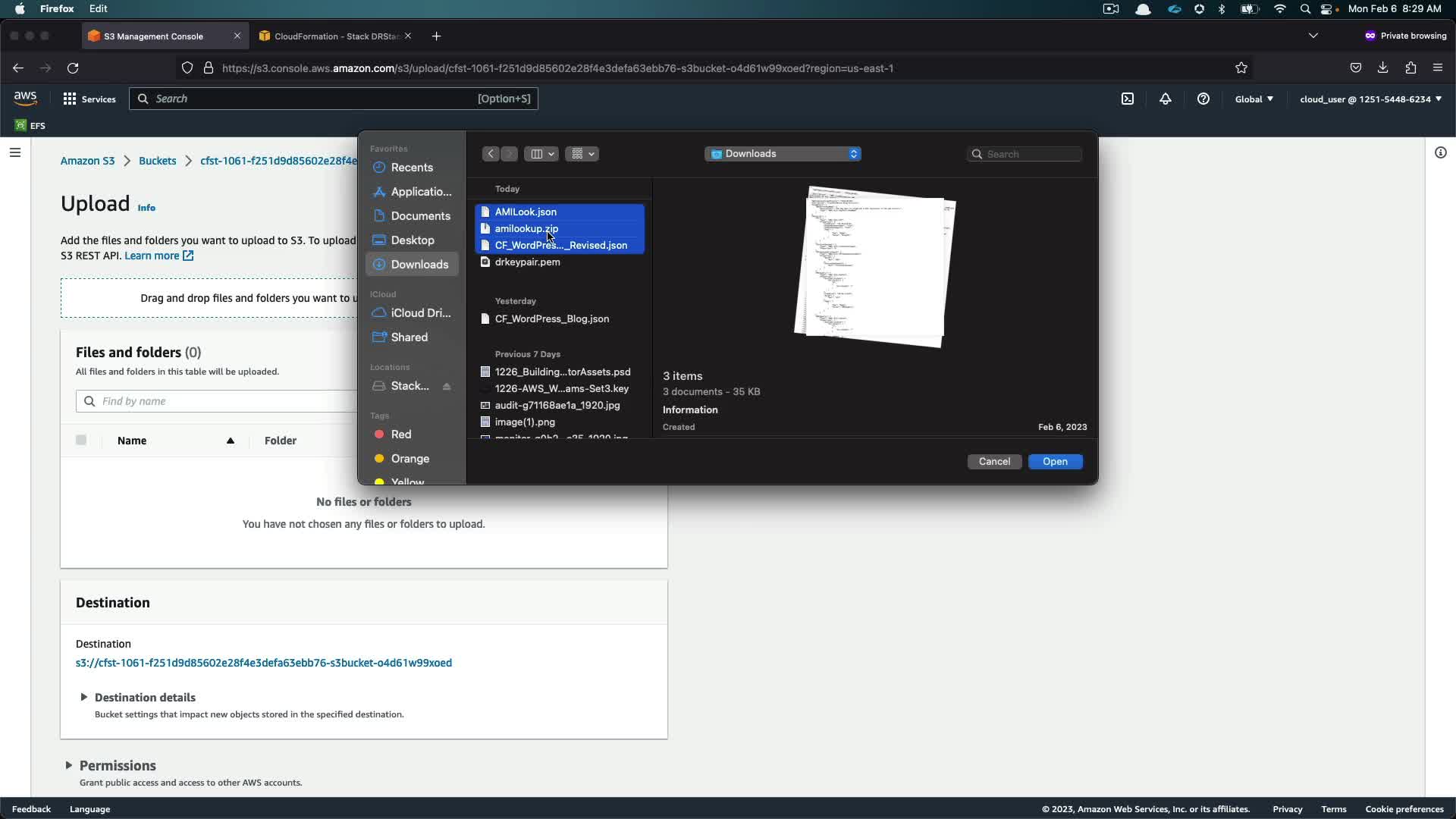The height and width of the screenshot is (819, 1456).
Task: Check the select-all checkbox beside Name
Action: coord(81,440)
